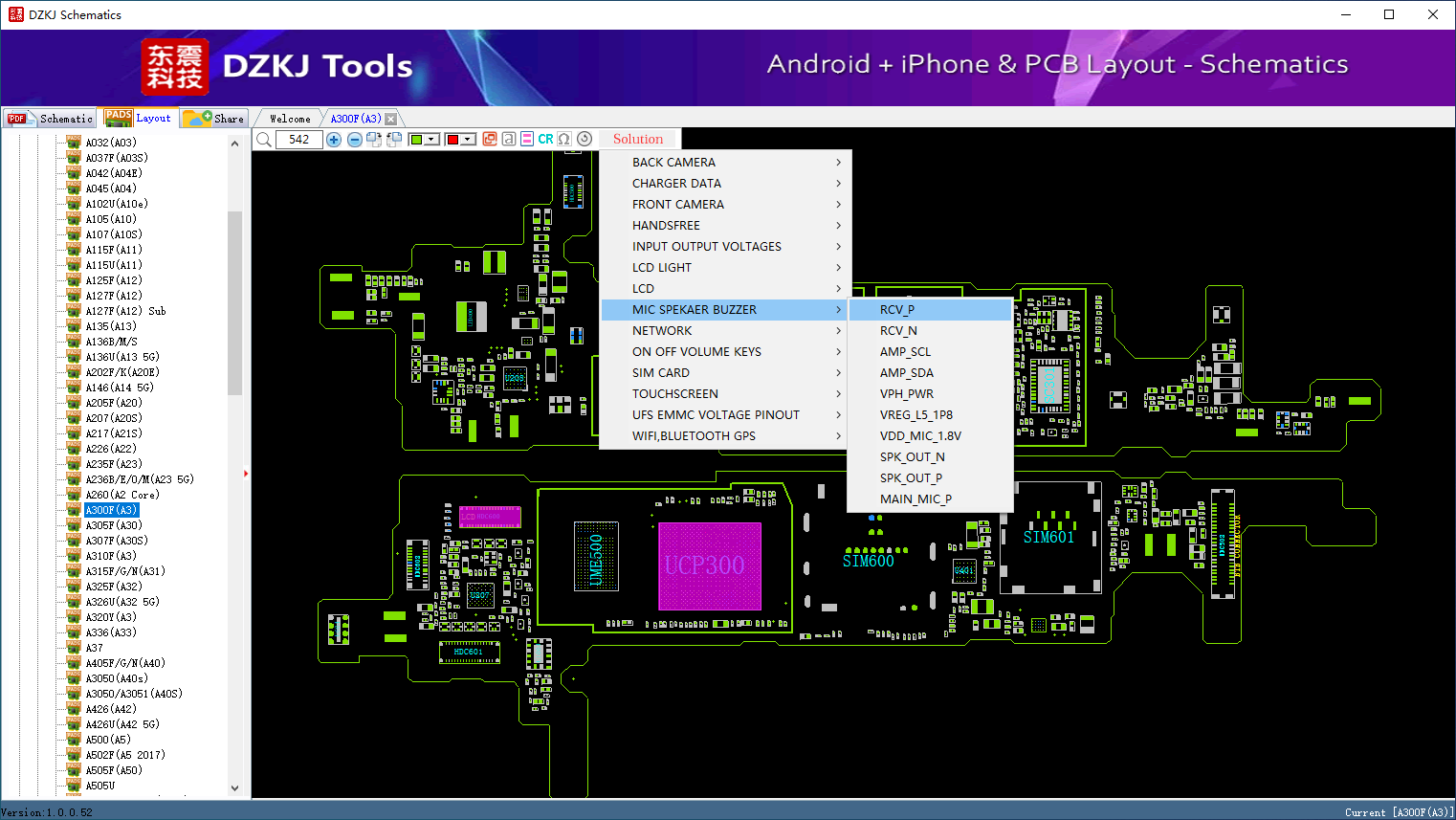Open the WIFI,BLUETOOTH GPS menu entry

[x=724, y=436]
